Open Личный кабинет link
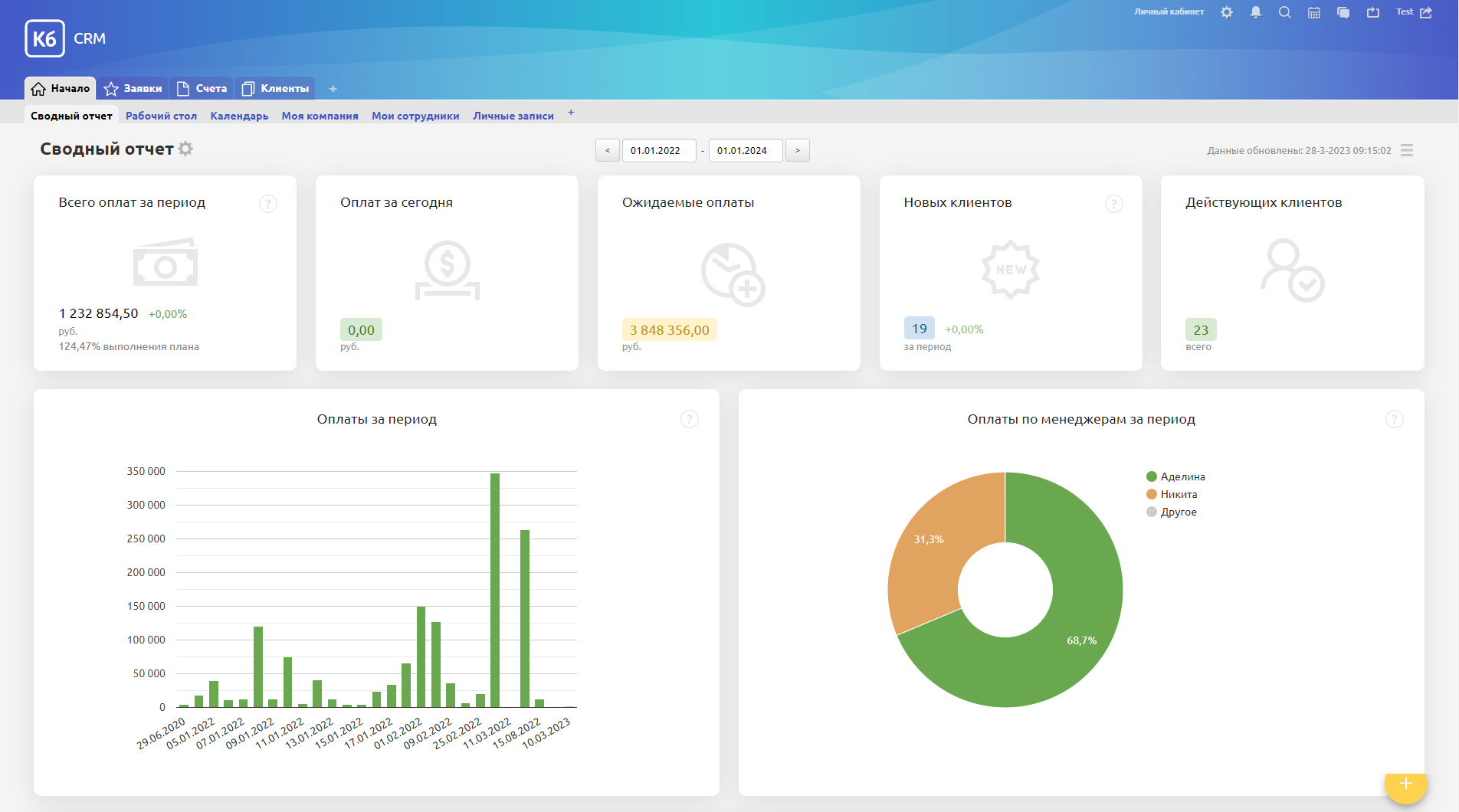Image resolution: width=1459 pixels, height=812 pixels. point(1169,11)
